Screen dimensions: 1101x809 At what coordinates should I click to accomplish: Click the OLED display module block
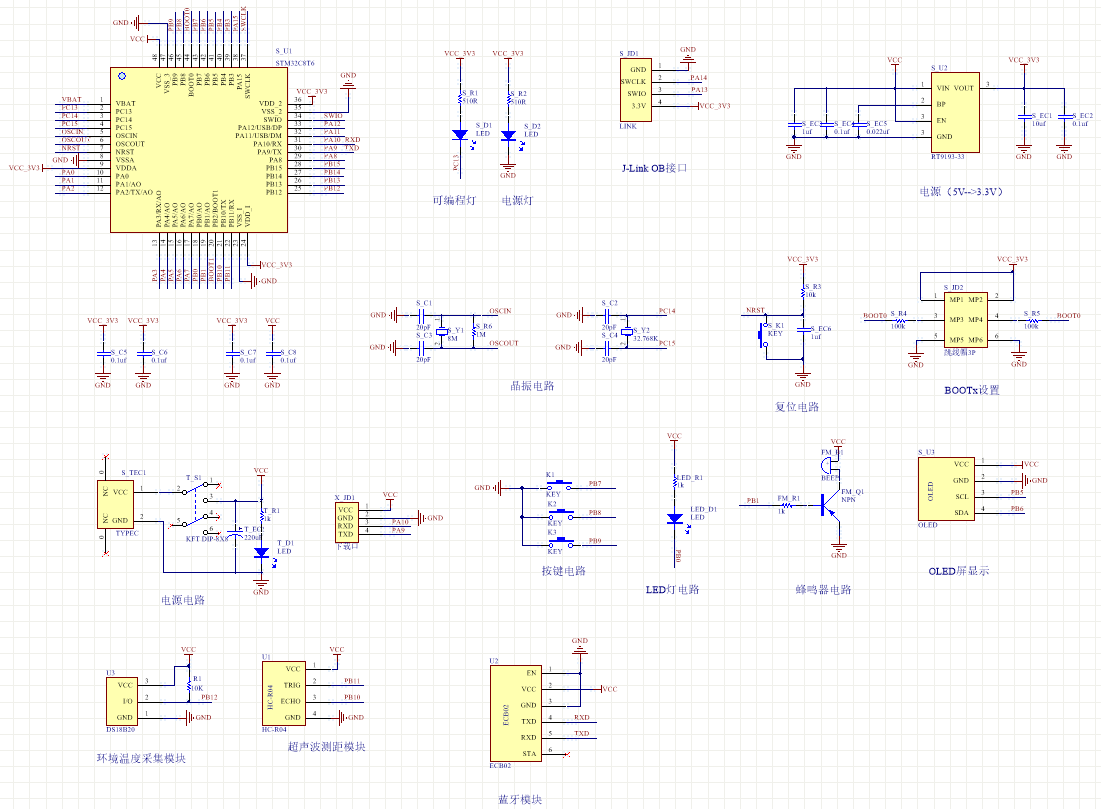point(945,489)
